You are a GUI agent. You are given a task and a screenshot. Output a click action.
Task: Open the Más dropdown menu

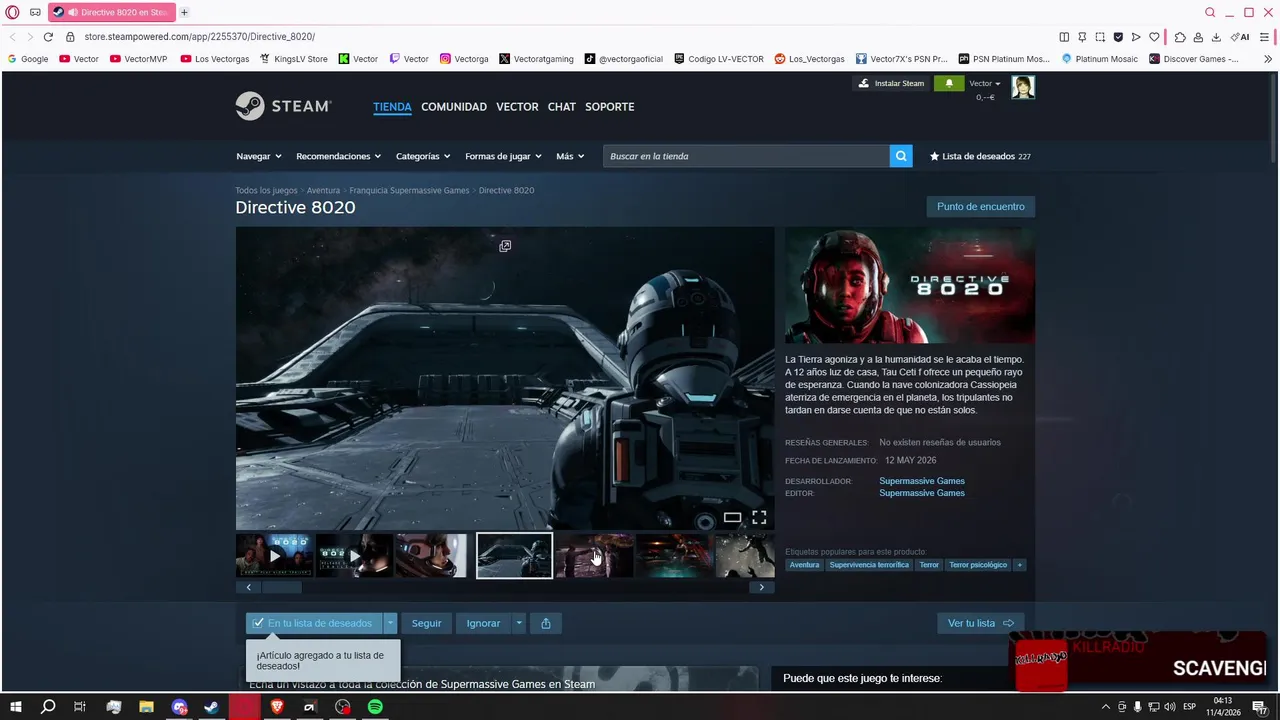570,156
